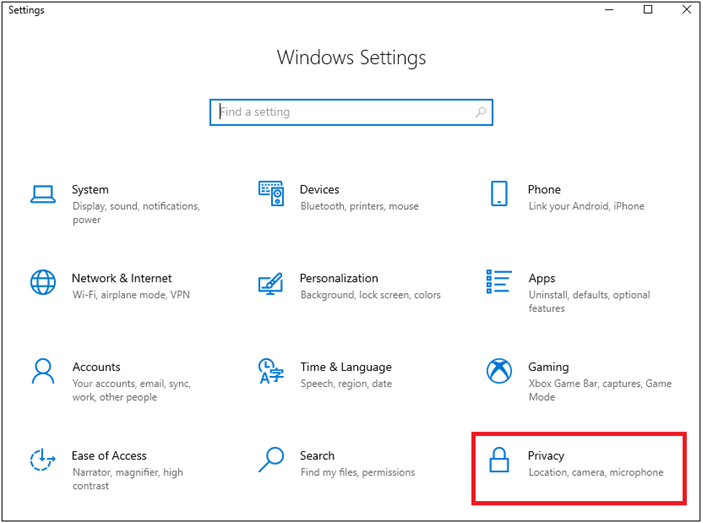The width and height of the screenshot is (703, 523).
Task: Maximize the Settings window
Action: 648,9
